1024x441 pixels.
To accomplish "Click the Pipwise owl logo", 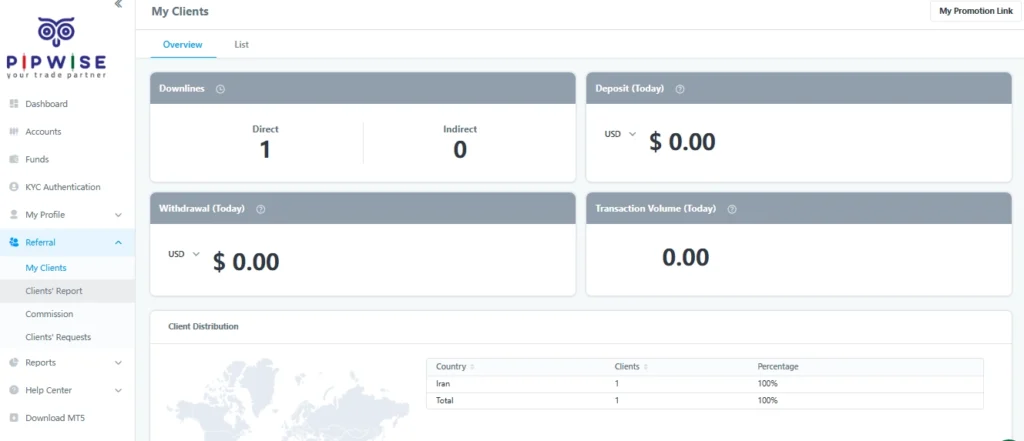I will (56, 32).
